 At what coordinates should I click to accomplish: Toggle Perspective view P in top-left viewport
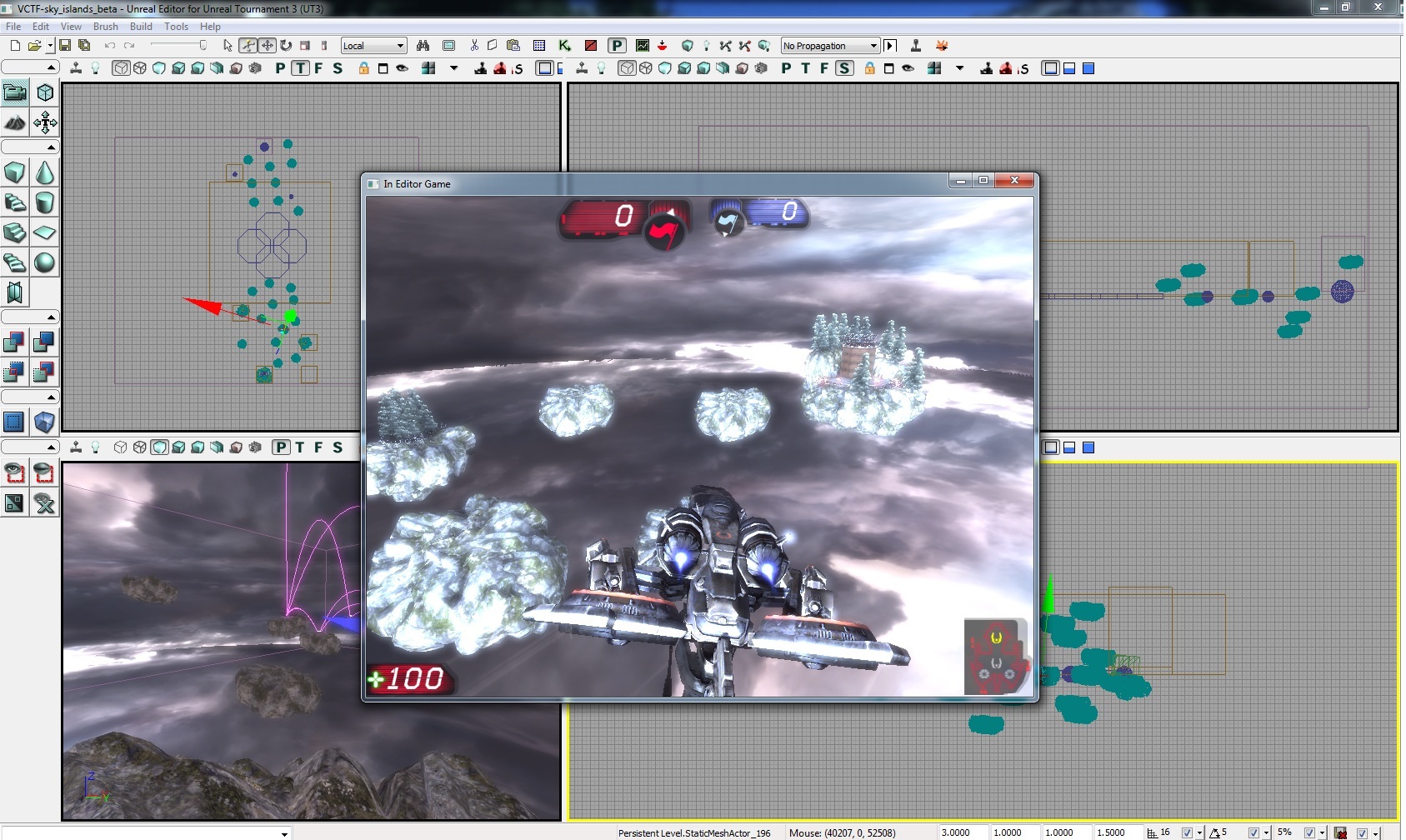pyautogui.click(x=280, y=68)
